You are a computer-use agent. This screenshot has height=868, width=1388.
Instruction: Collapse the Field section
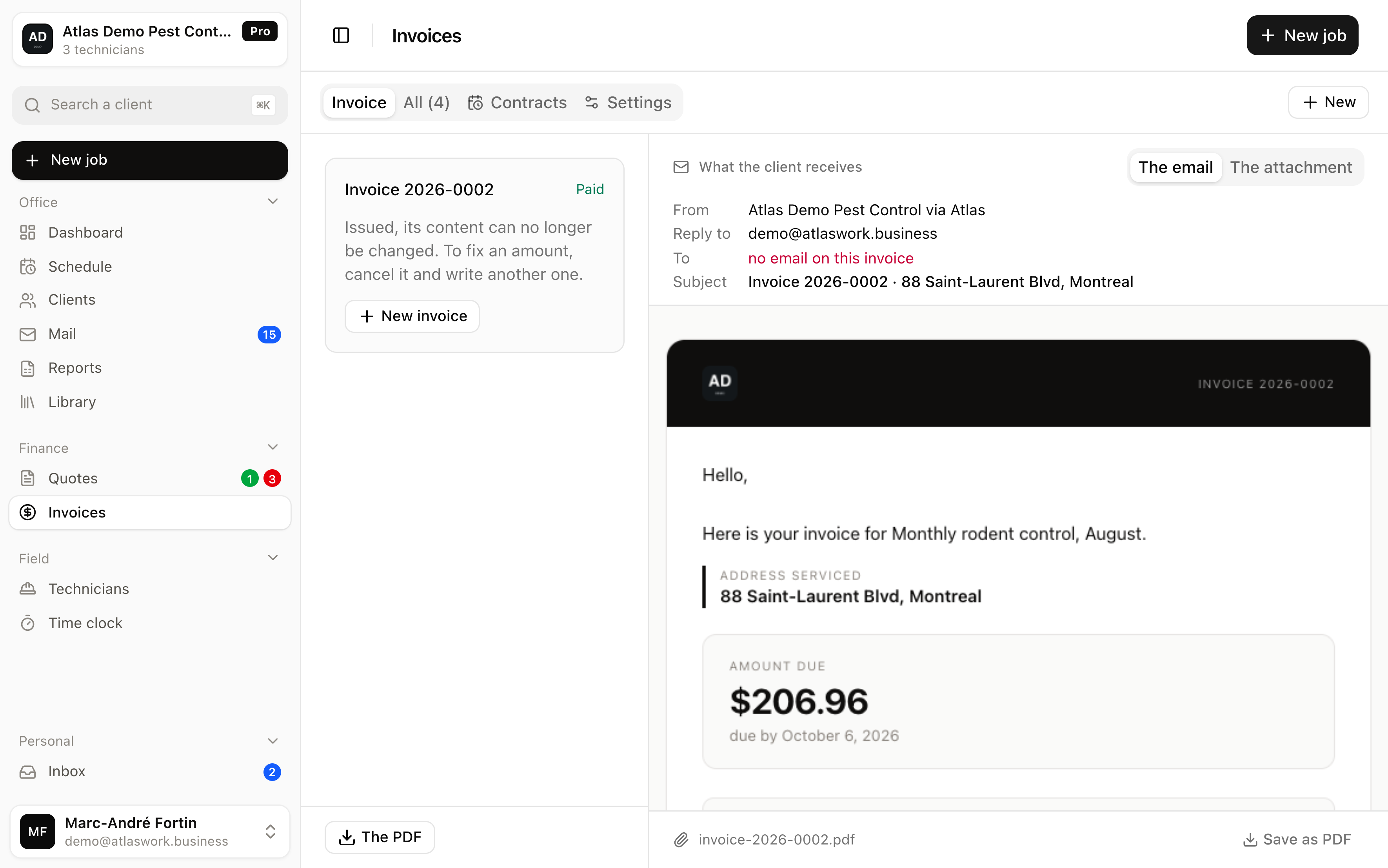[x=273, y=558]
